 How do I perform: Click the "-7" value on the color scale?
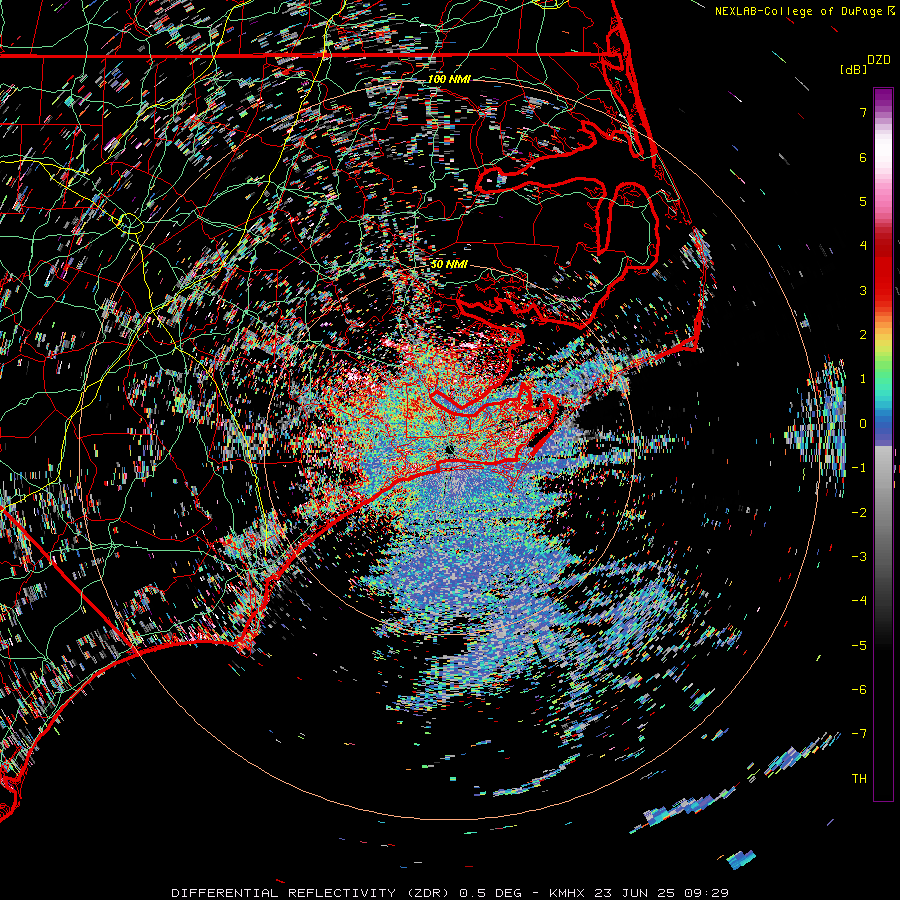[859, 734]
